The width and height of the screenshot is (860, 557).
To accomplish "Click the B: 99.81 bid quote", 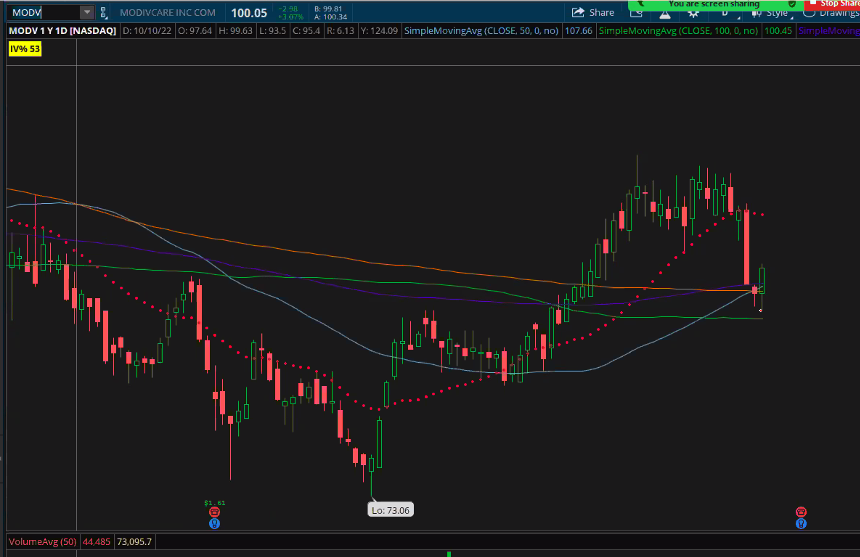I will tap(328, 9).
